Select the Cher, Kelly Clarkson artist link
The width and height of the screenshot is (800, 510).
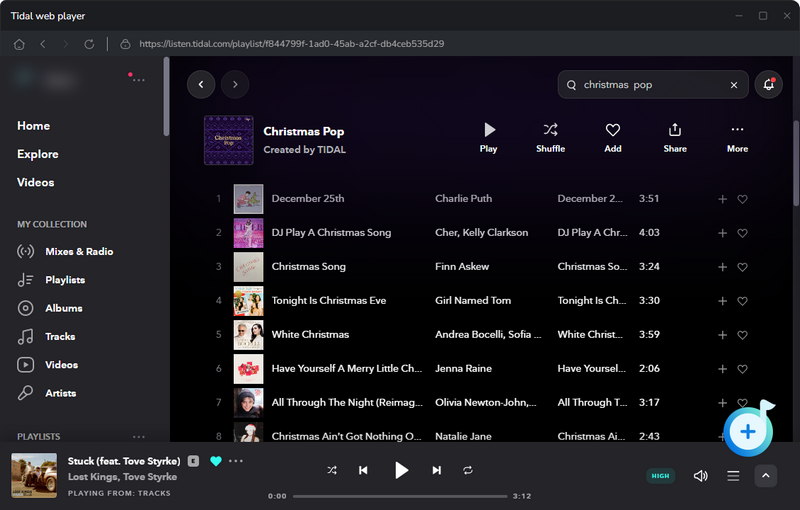click(481, 233)
